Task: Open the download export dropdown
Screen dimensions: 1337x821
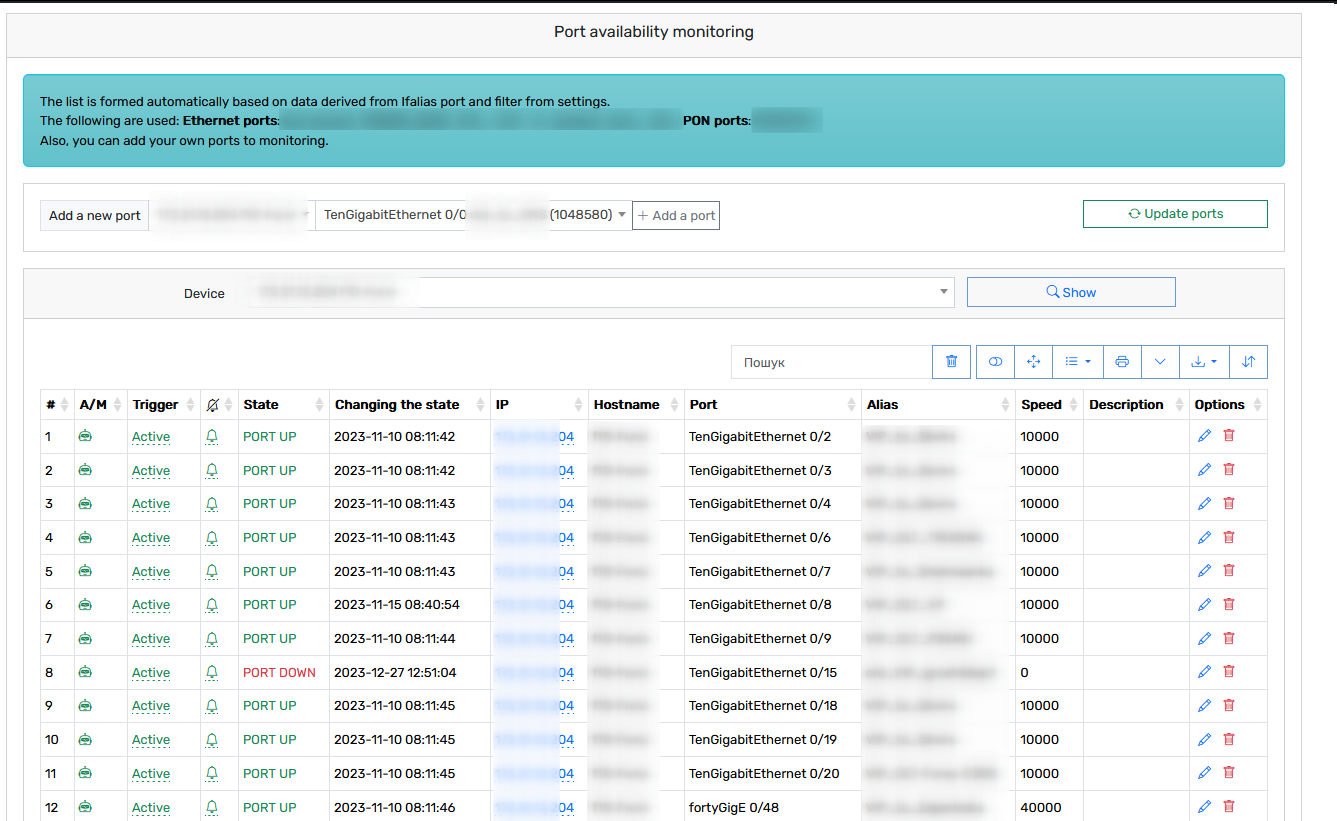Action: click(x=1204, y=362)
